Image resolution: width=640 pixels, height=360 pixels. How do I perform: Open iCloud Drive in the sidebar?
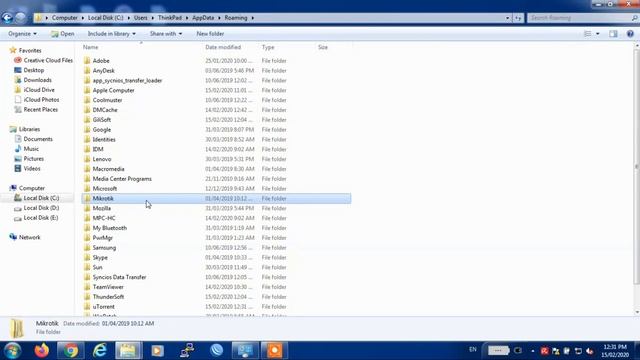[x=35, y=90]
